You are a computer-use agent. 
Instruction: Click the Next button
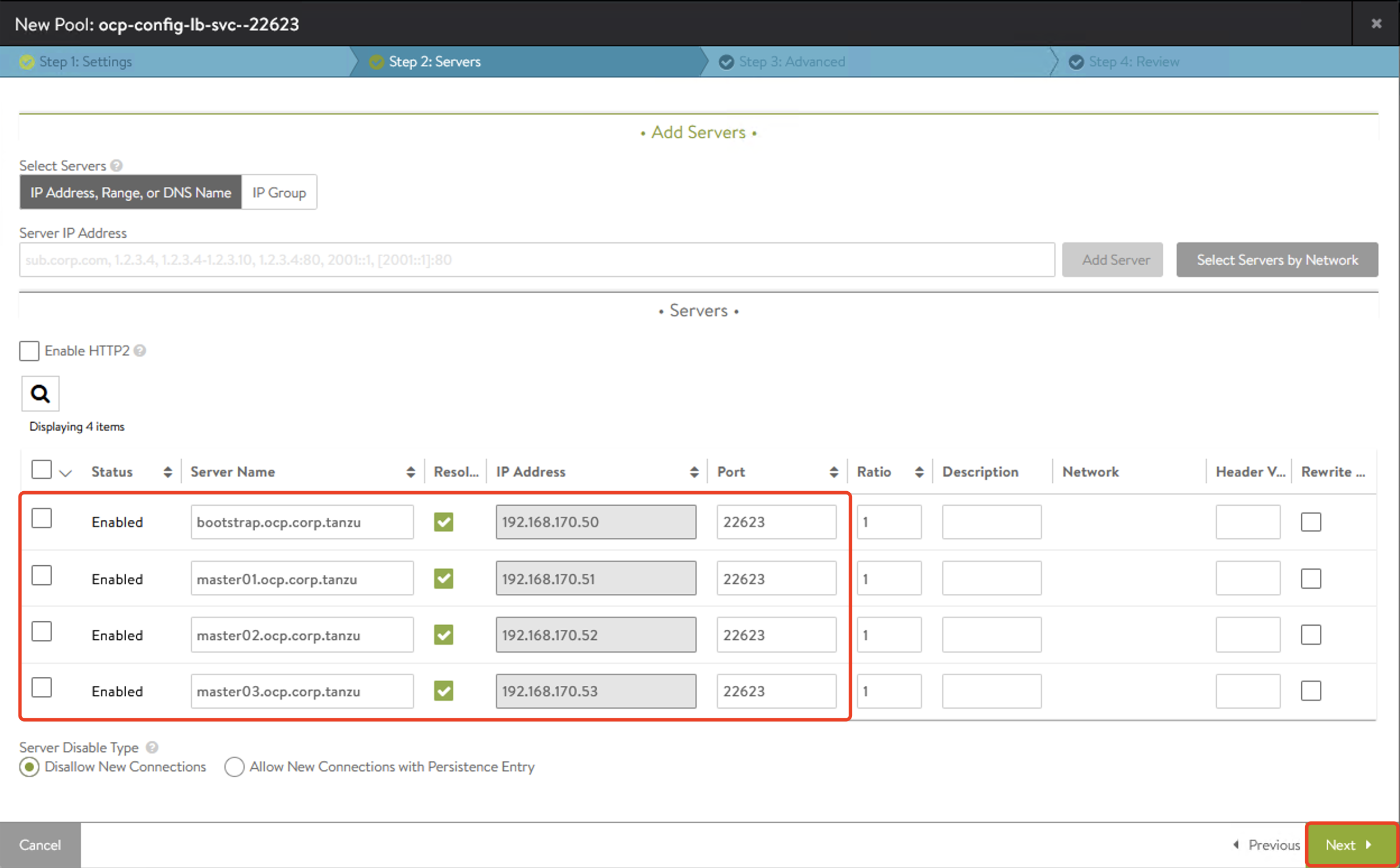point(1350,845)
